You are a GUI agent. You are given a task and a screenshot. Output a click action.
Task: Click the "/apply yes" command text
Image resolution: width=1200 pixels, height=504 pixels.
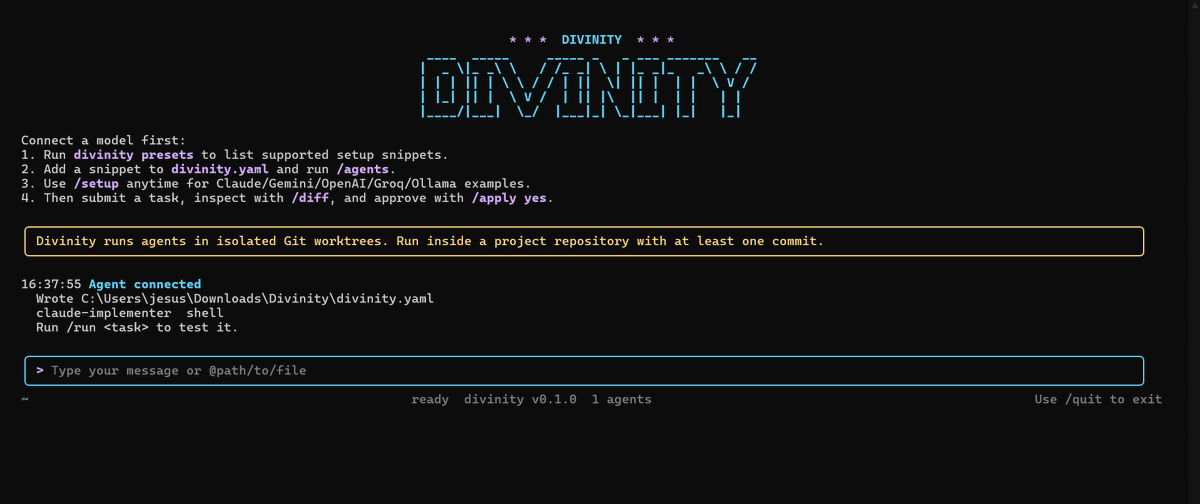click(511, 198)
